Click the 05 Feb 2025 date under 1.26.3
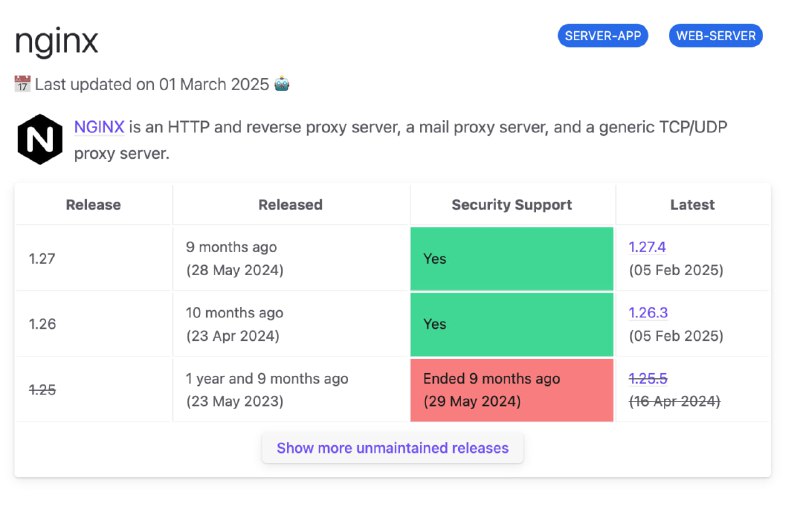Screen dimensions: 800x509 [676, 336]
